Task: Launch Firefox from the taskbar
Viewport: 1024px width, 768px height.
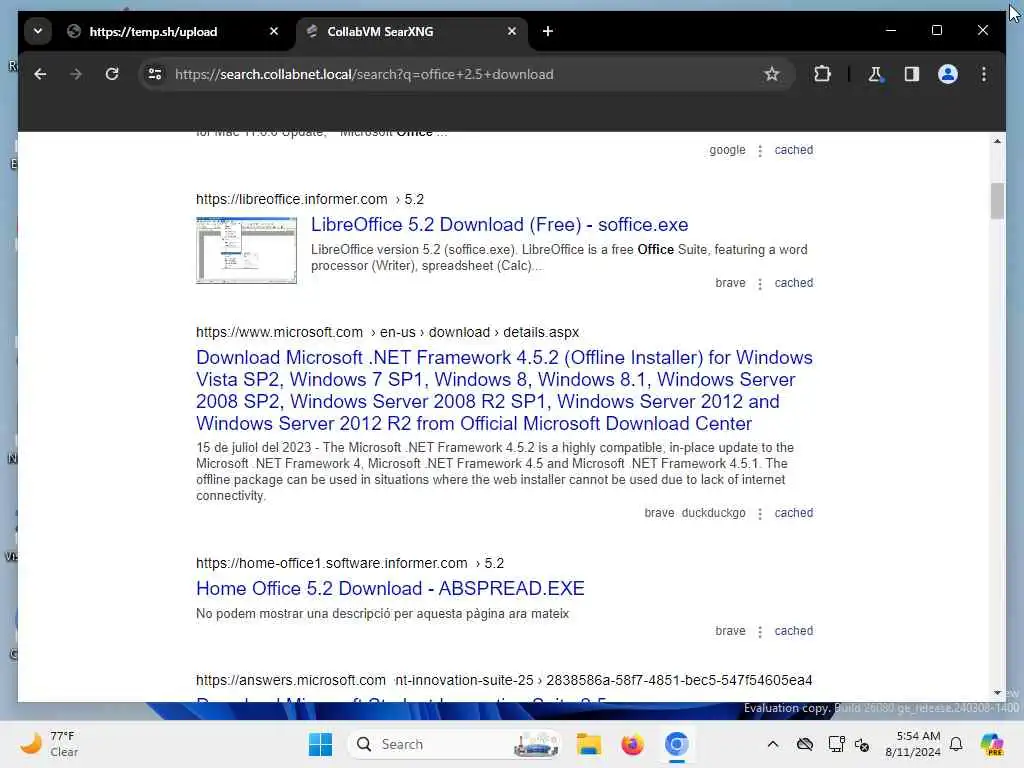Action: point(632,744)
